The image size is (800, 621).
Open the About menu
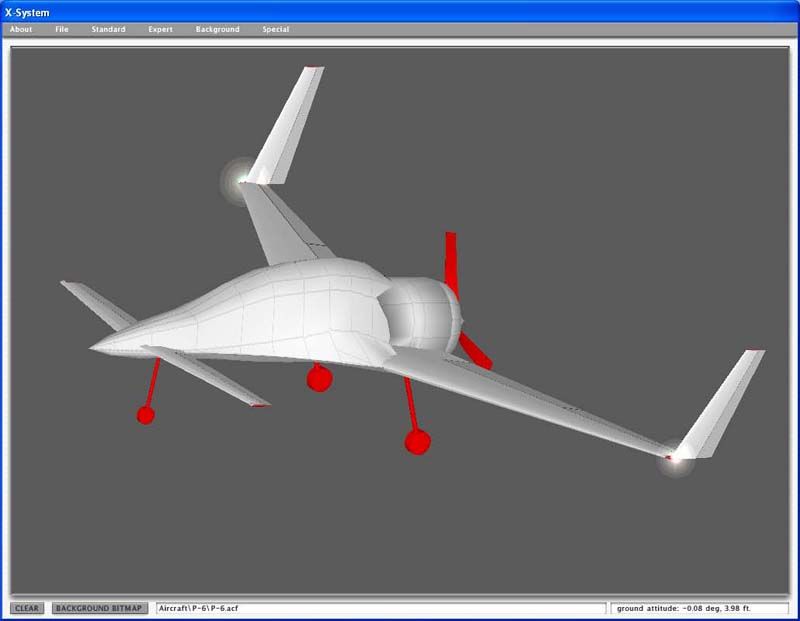click(21, 29)
